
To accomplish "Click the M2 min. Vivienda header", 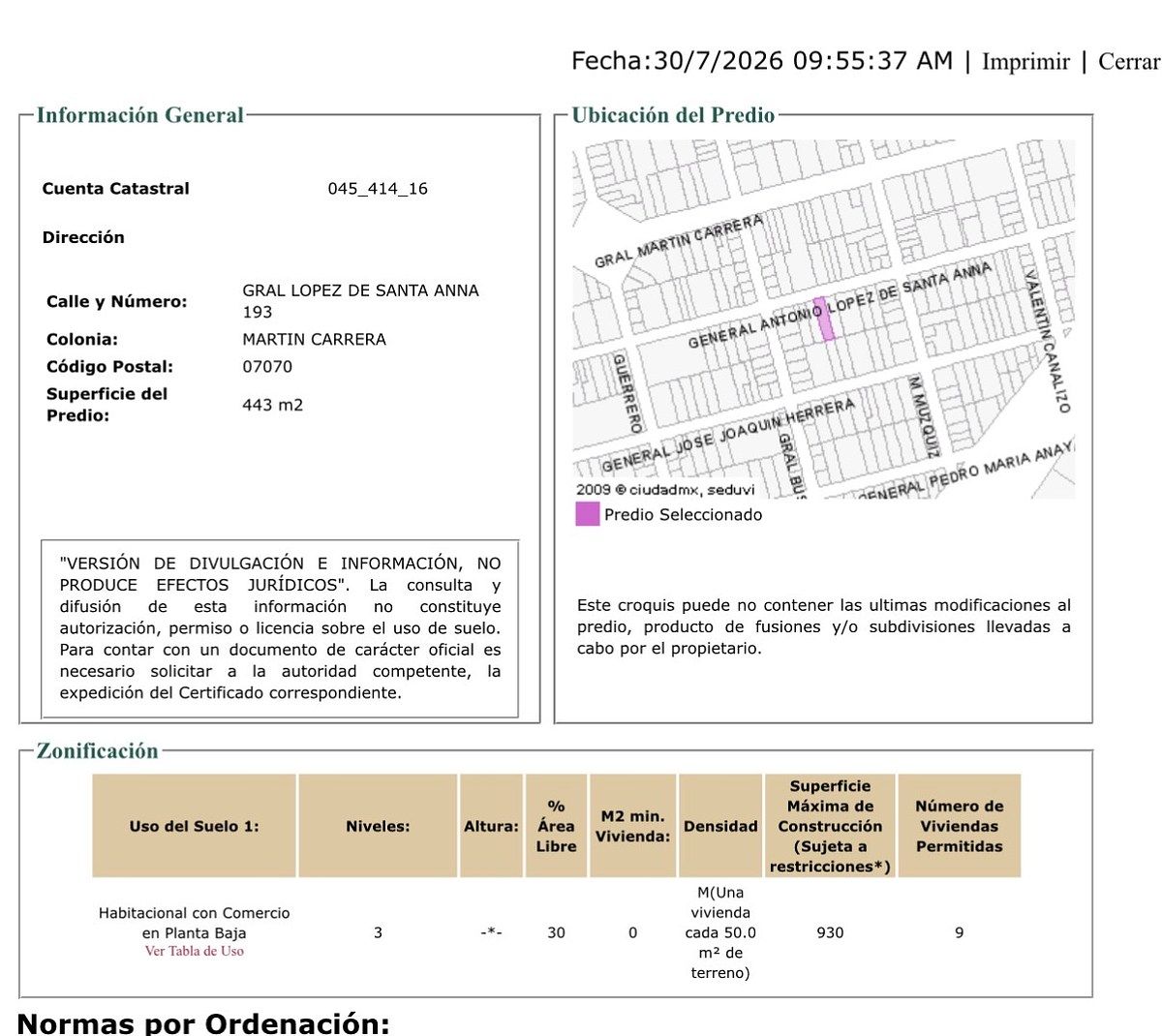I will click(x=632, y=826).
